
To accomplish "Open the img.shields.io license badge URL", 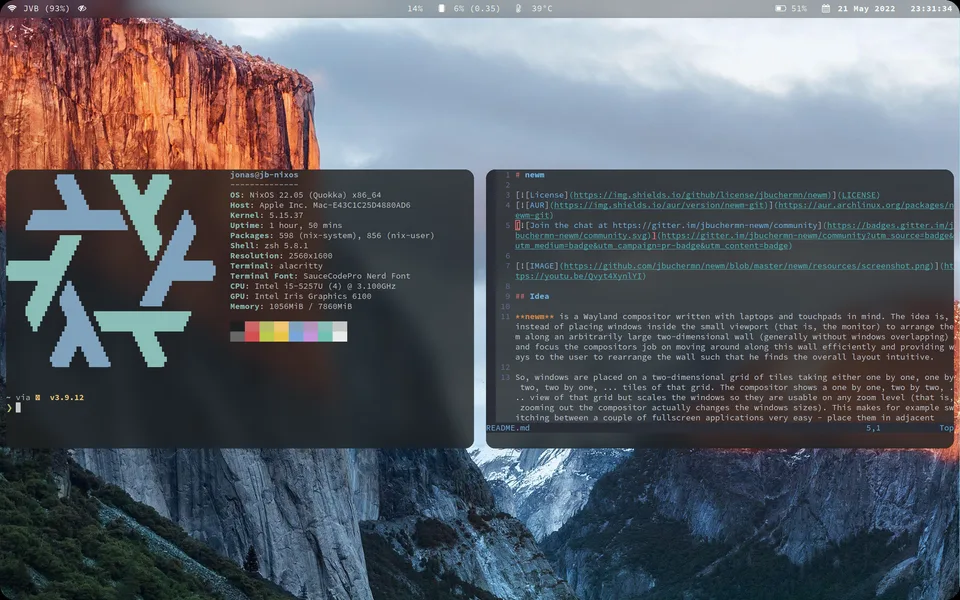I will (702, 195).
